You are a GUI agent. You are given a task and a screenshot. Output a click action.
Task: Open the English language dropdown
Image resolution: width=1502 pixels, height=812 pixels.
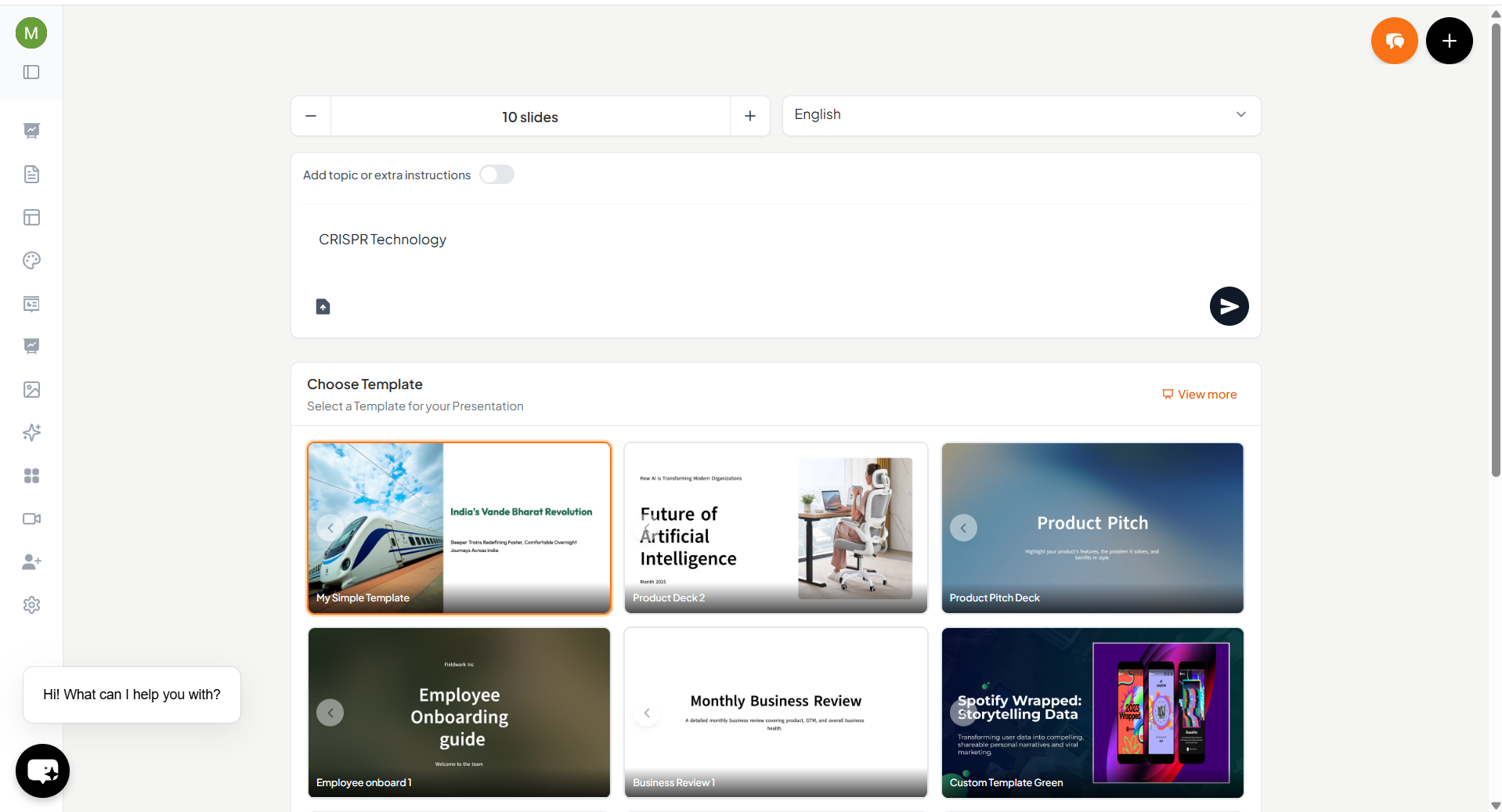click(x=1021, y=115)
